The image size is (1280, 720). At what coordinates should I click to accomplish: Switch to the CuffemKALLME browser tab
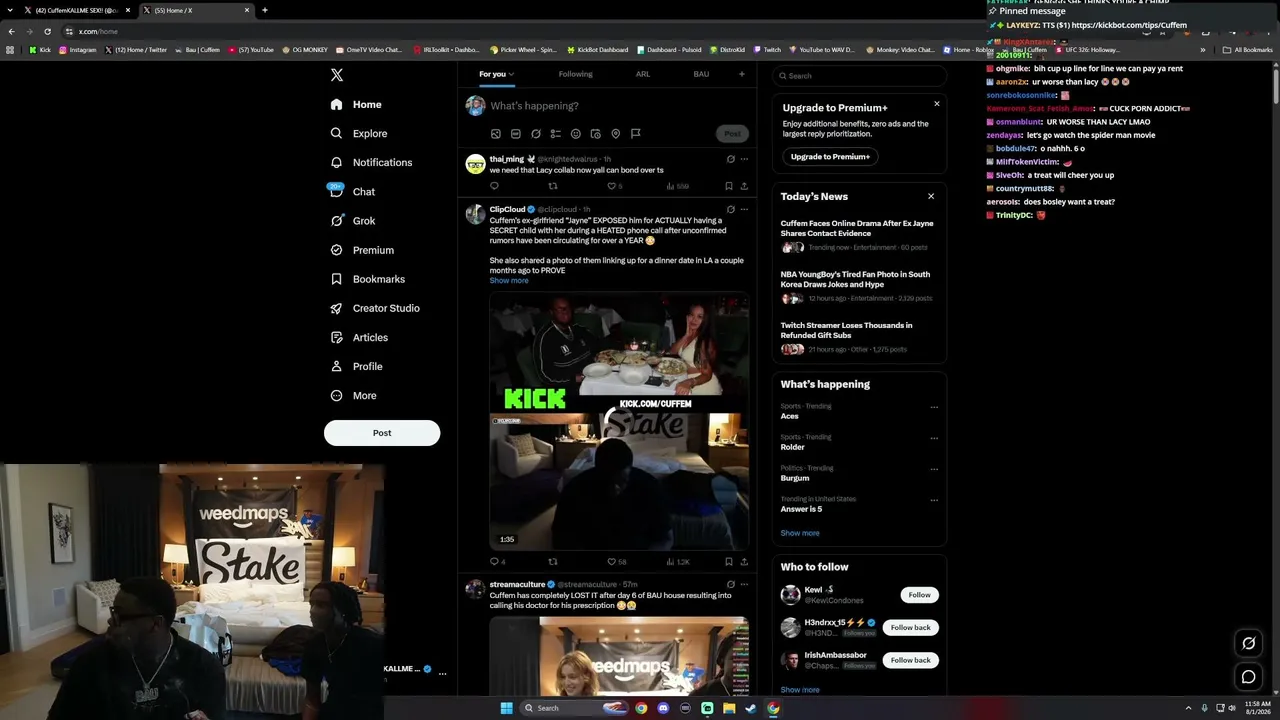pyautogui.click(x=77, y=10)
